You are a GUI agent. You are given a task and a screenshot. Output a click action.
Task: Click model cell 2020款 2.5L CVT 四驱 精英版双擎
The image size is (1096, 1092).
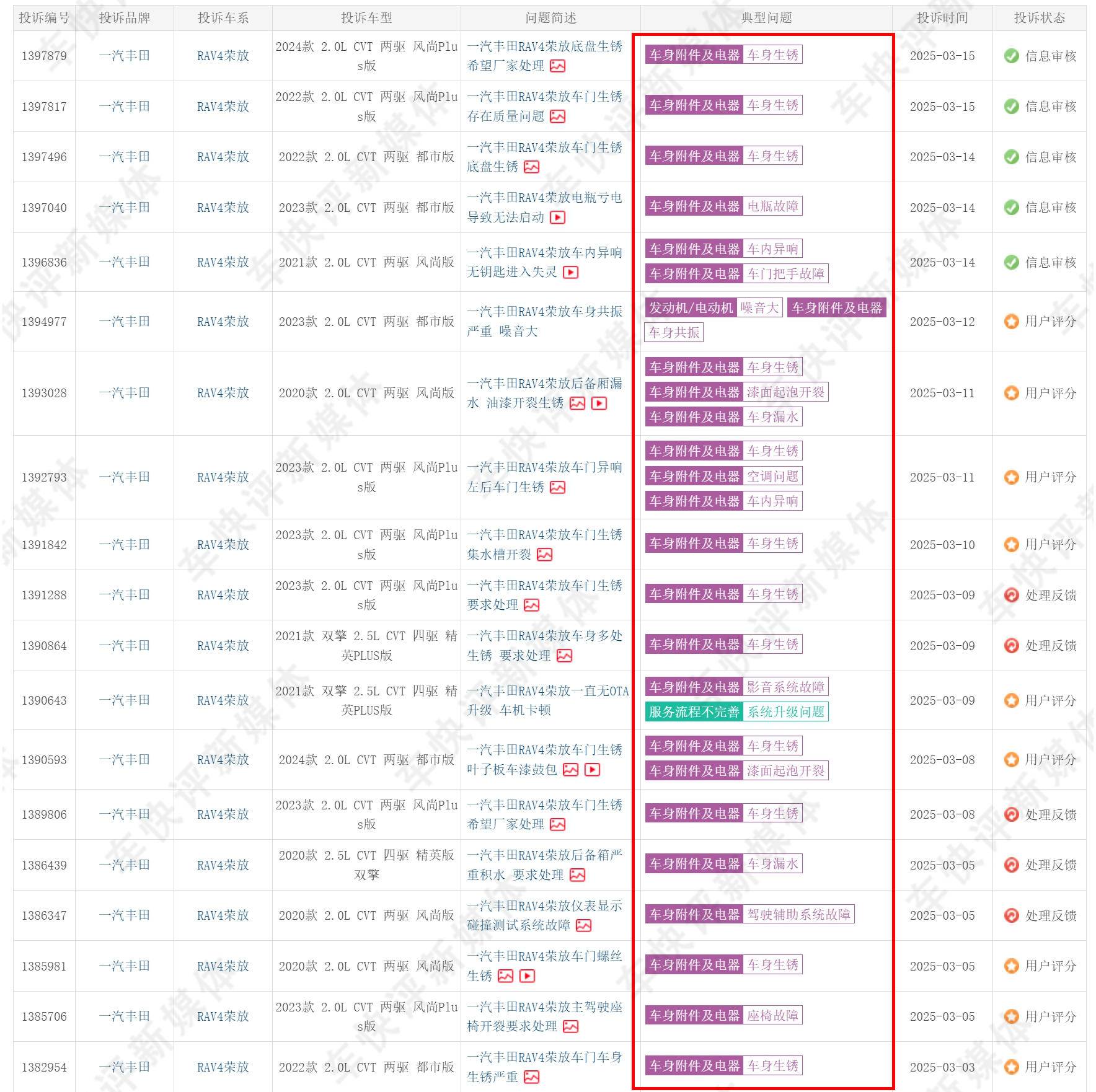(x=366, y=865)
